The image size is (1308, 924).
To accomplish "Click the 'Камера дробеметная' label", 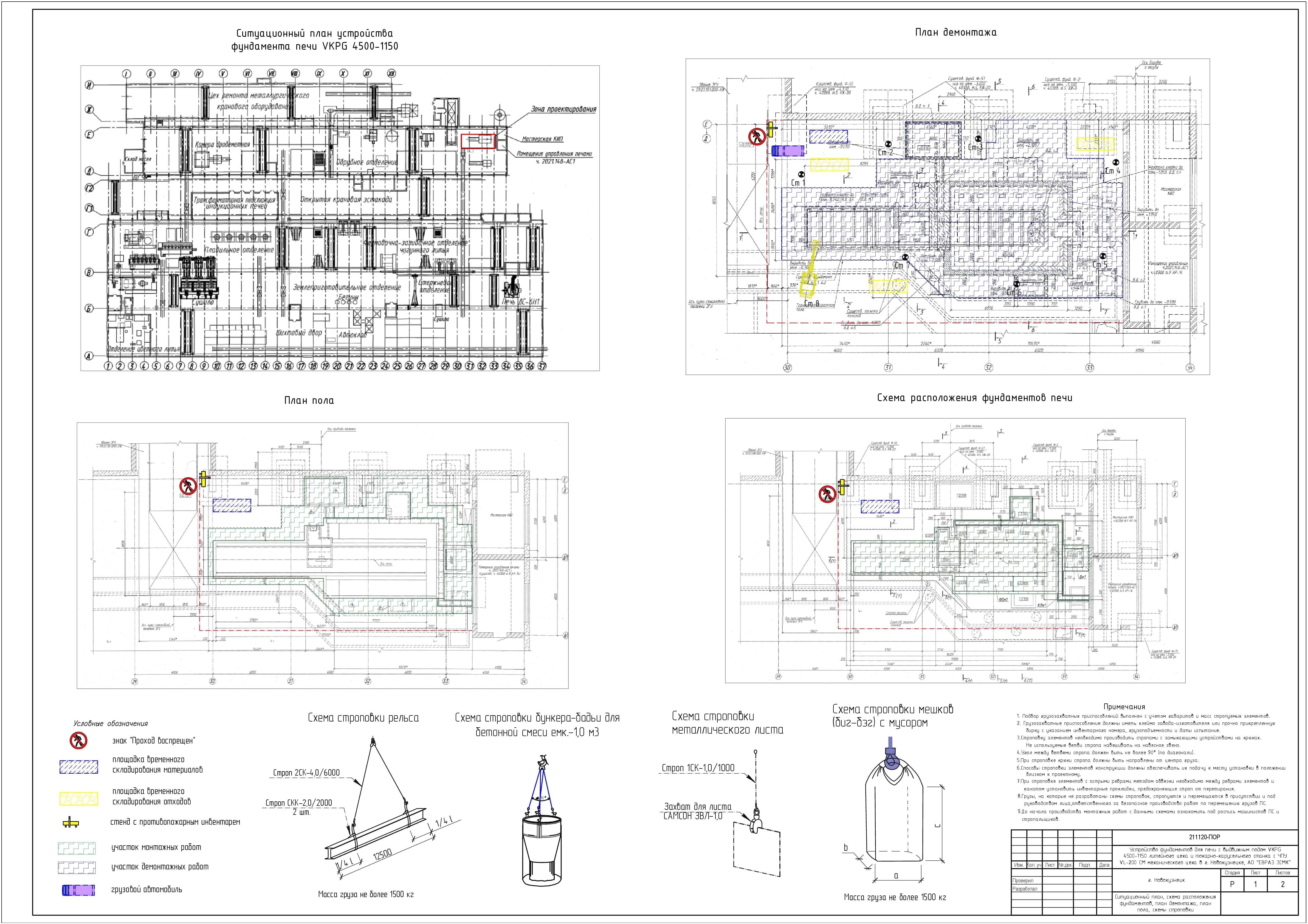I will 222,144.
